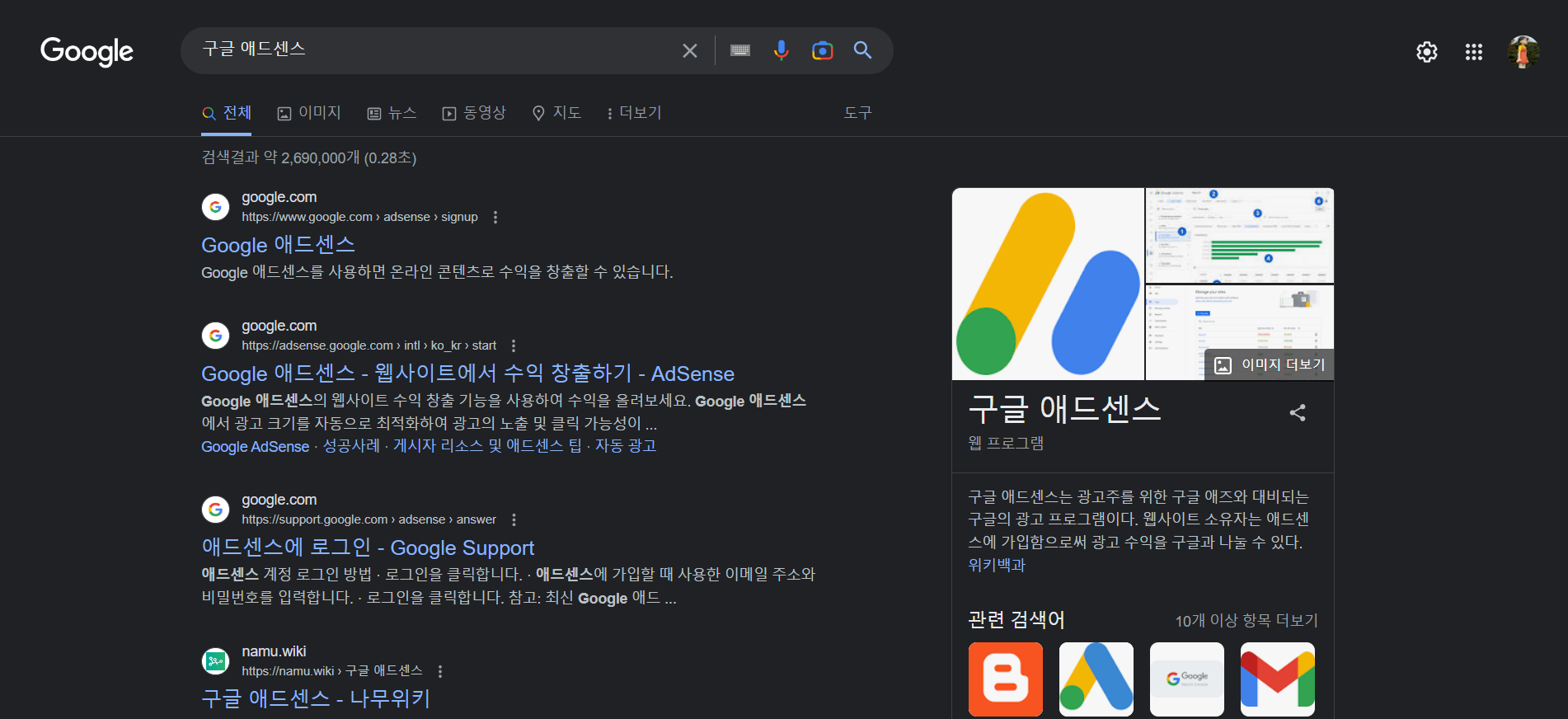The height and width of the screenshot is (719, 1568).
Task: Open the 'Google 애드센스' signup result
Action: (x=279, y=245)
